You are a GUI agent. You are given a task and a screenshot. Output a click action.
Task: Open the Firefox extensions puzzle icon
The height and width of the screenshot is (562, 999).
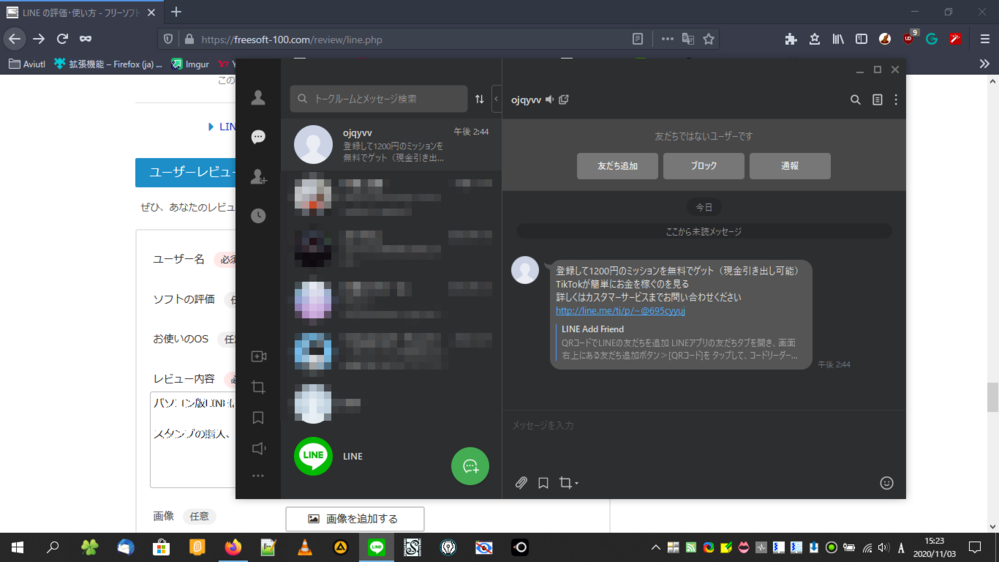coord(791,40)
